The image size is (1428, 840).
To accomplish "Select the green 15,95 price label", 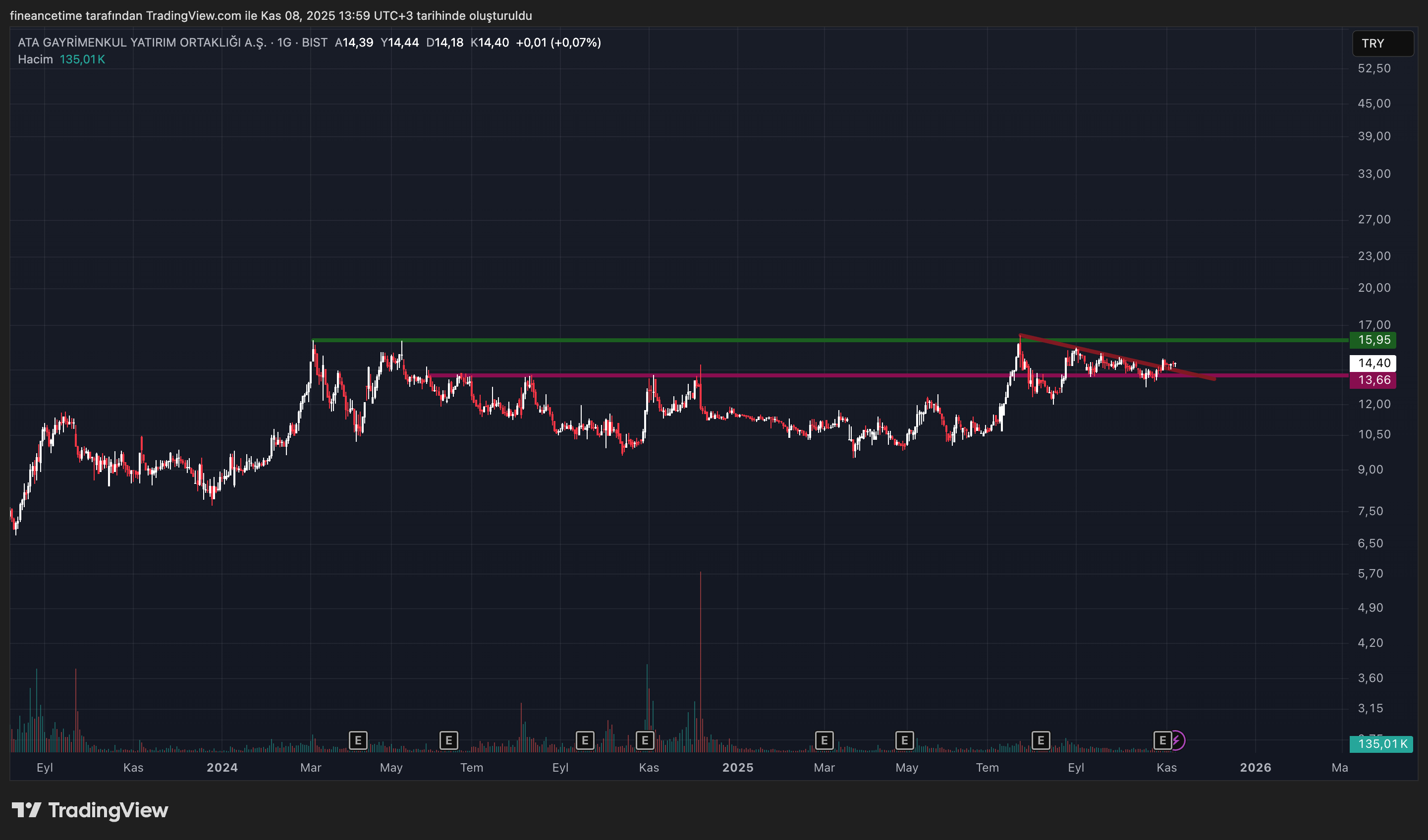I will [x=1373, y=340].
